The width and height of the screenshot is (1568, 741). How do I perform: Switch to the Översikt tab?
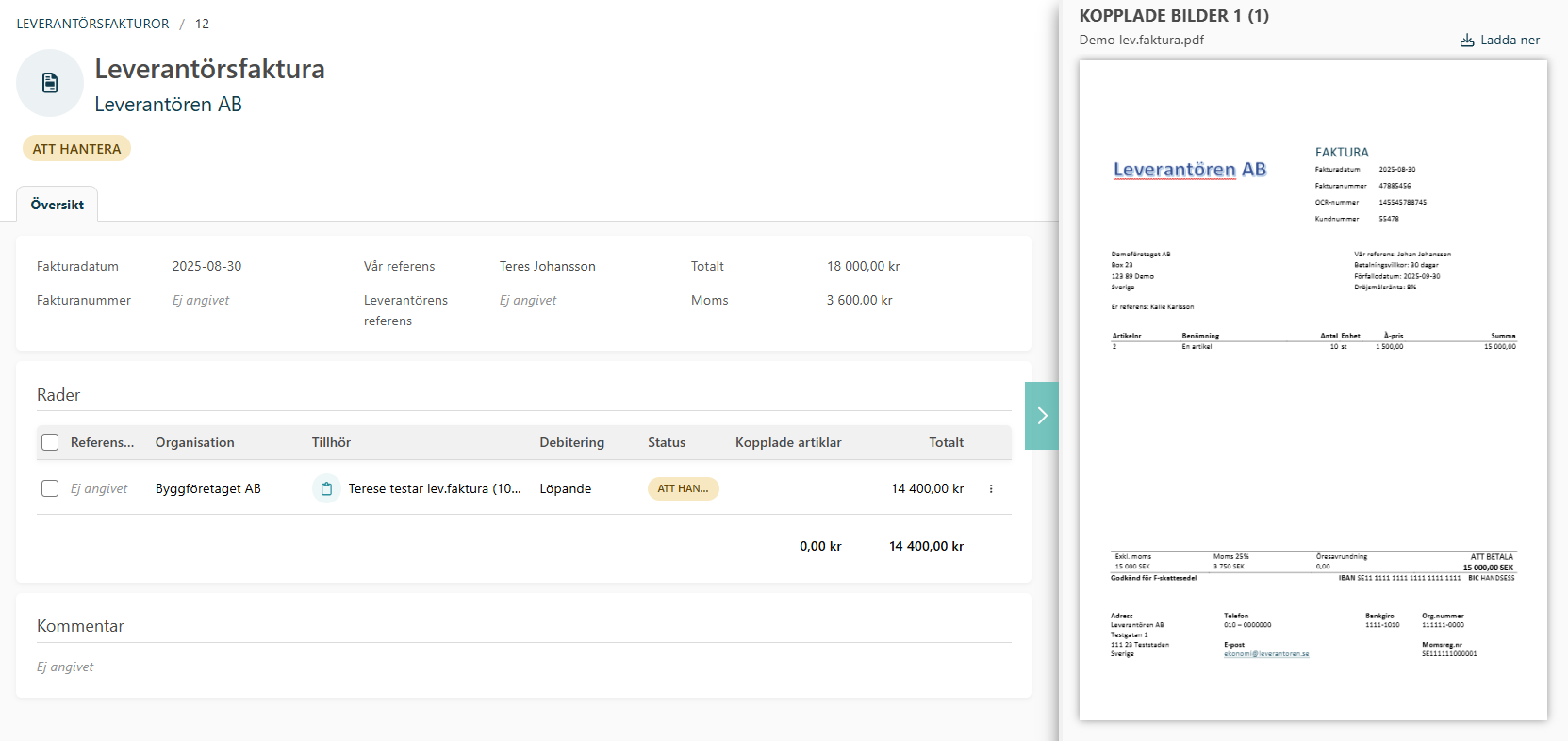(57, 205)
